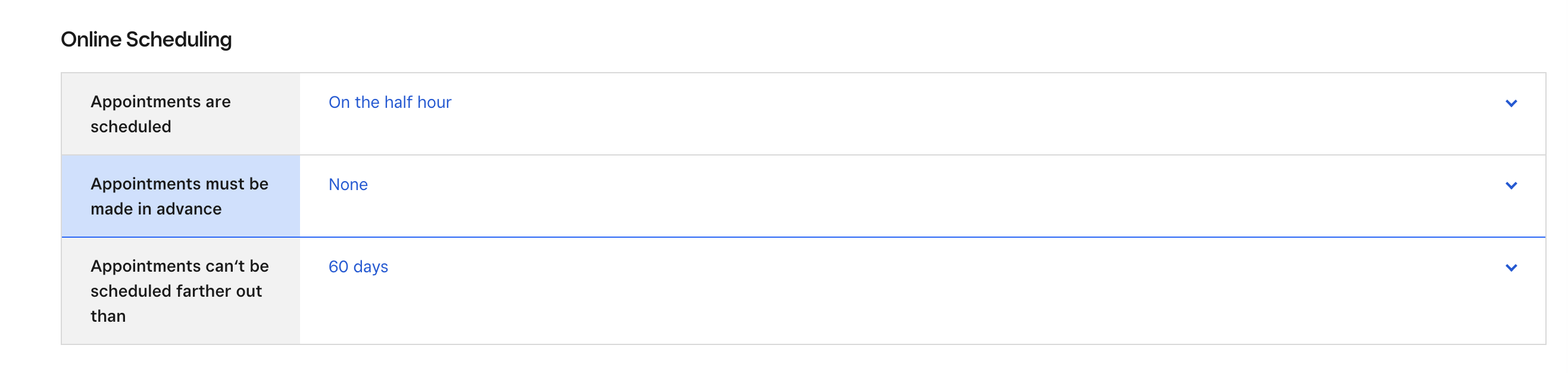Click the word 'Scheduling' in the page heading

pos(179,39)
